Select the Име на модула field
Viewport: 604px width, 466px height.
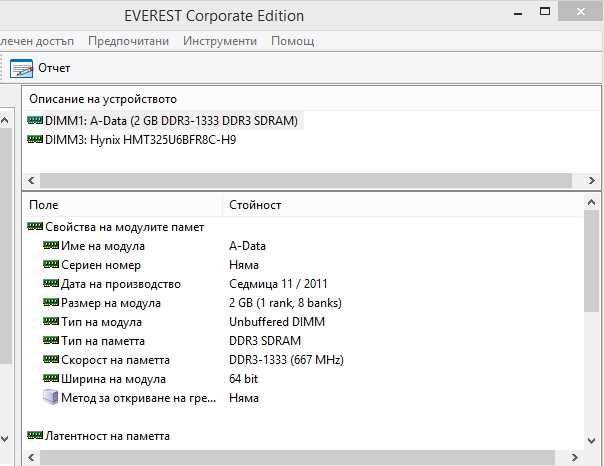pos(103,246)
